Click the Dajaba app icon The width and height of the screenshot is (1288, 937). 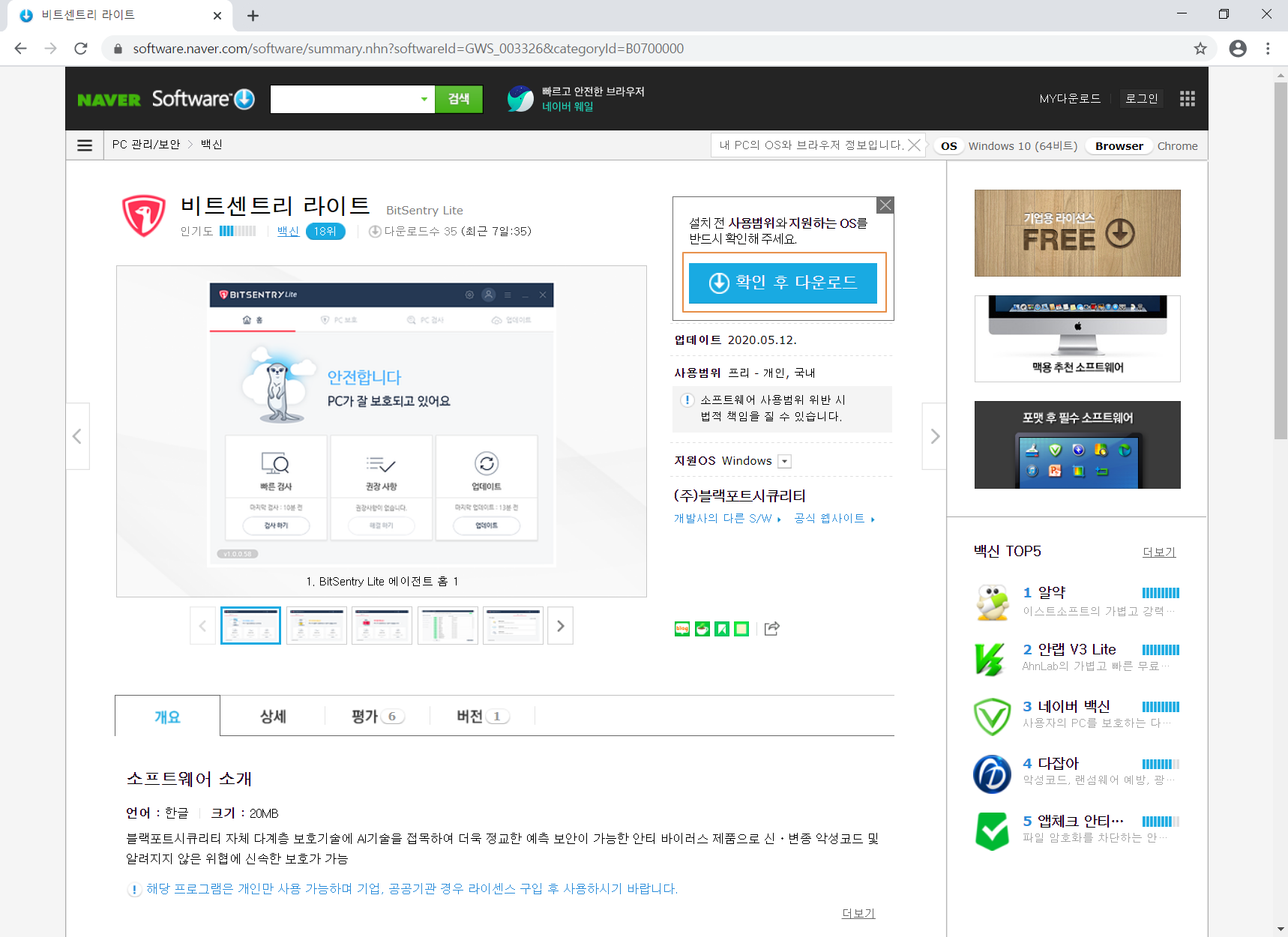992,774
